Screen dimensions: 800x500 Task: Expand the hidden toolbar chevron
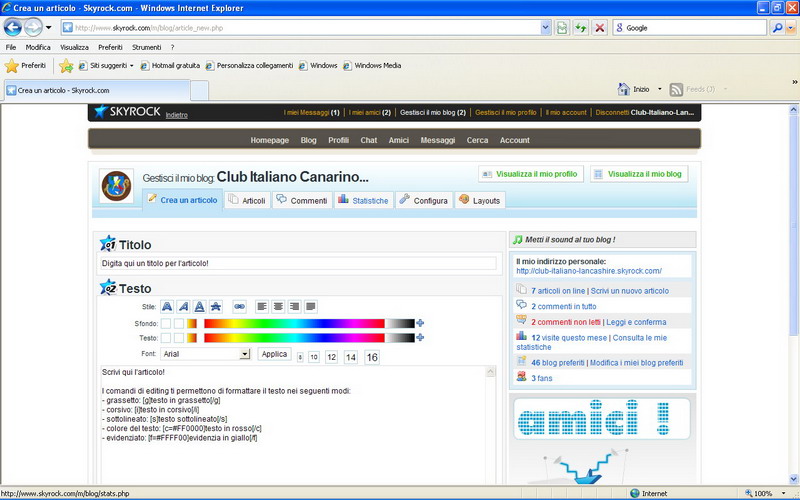(x=794, y=82)
